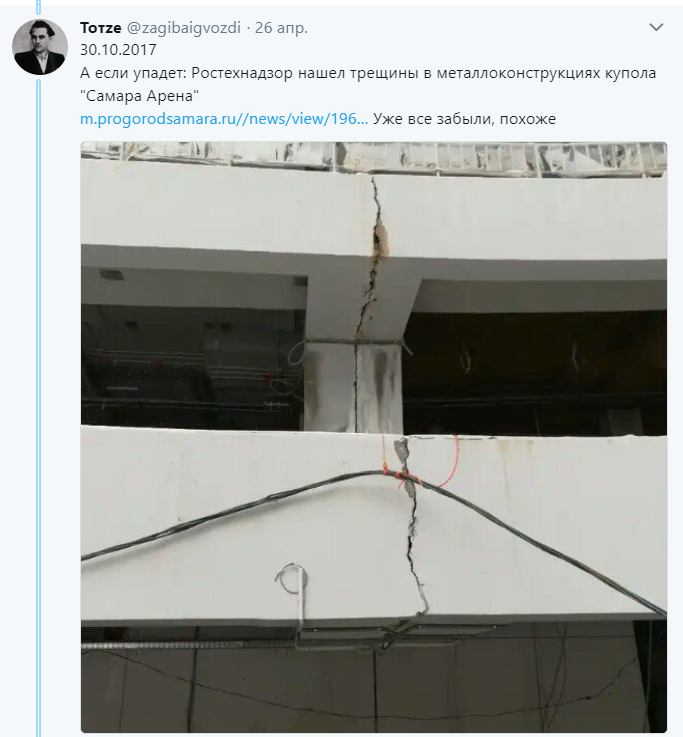The image size is (683, 737).
Task: Click the concrete column between the two beams
Action: pyautogui.click(x=353, y=387)
